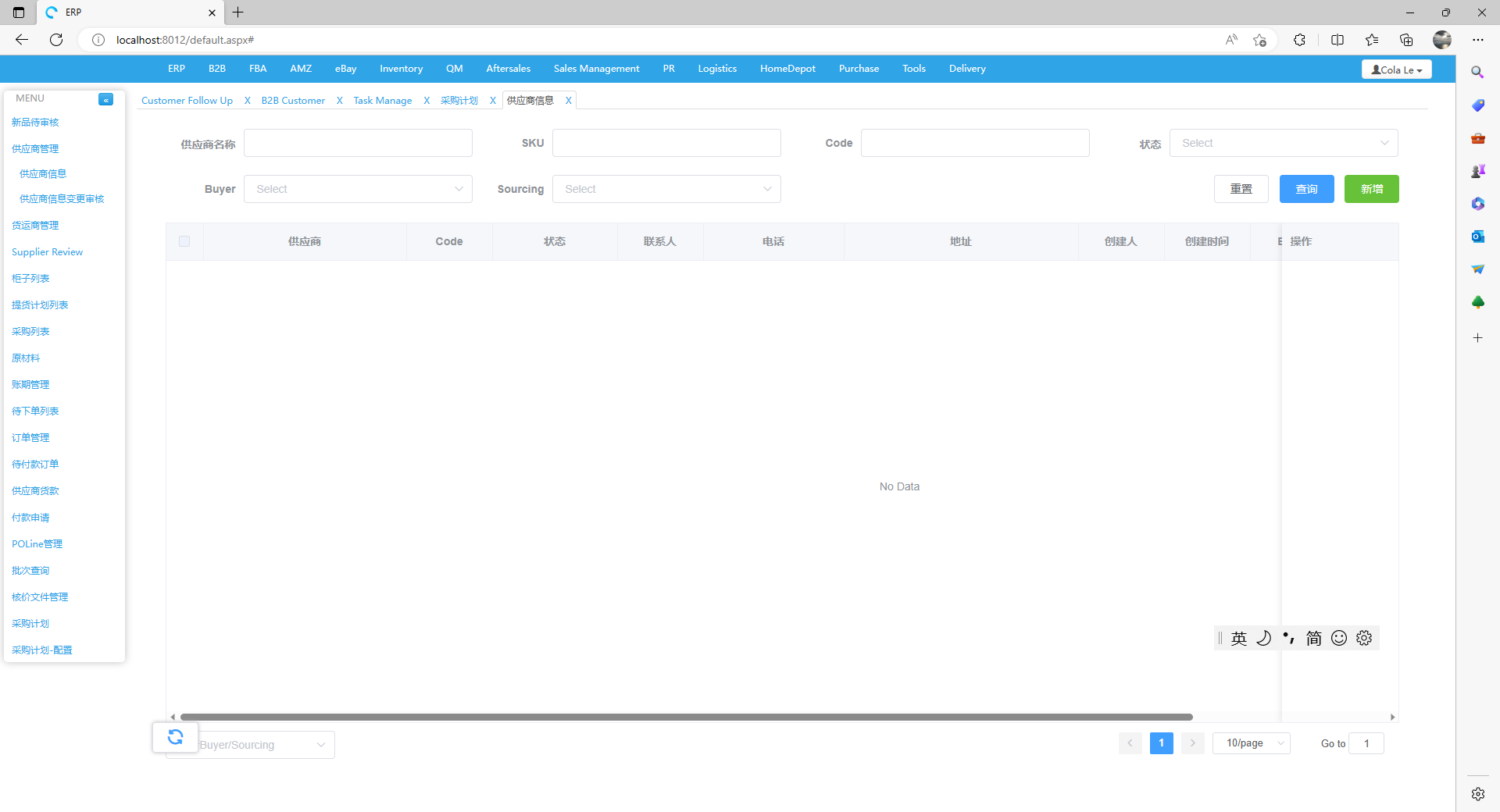Image resolution: width=1500 pixels, height=812 pixels.
Task: Open the Purchase top menu
Action: click(x=859, y=69)
